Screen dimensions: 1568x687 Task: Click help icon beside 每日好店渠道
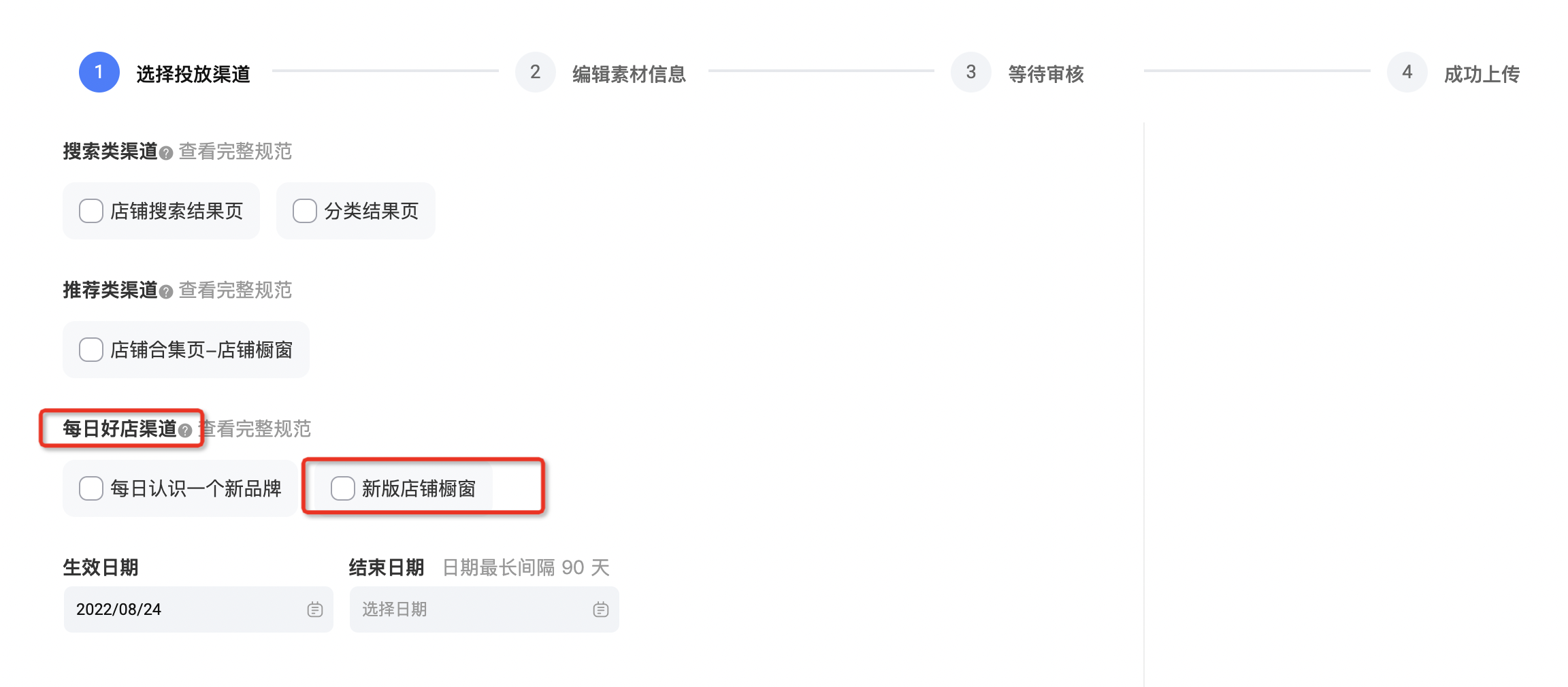pyautogui.click(x=184, y=431)
